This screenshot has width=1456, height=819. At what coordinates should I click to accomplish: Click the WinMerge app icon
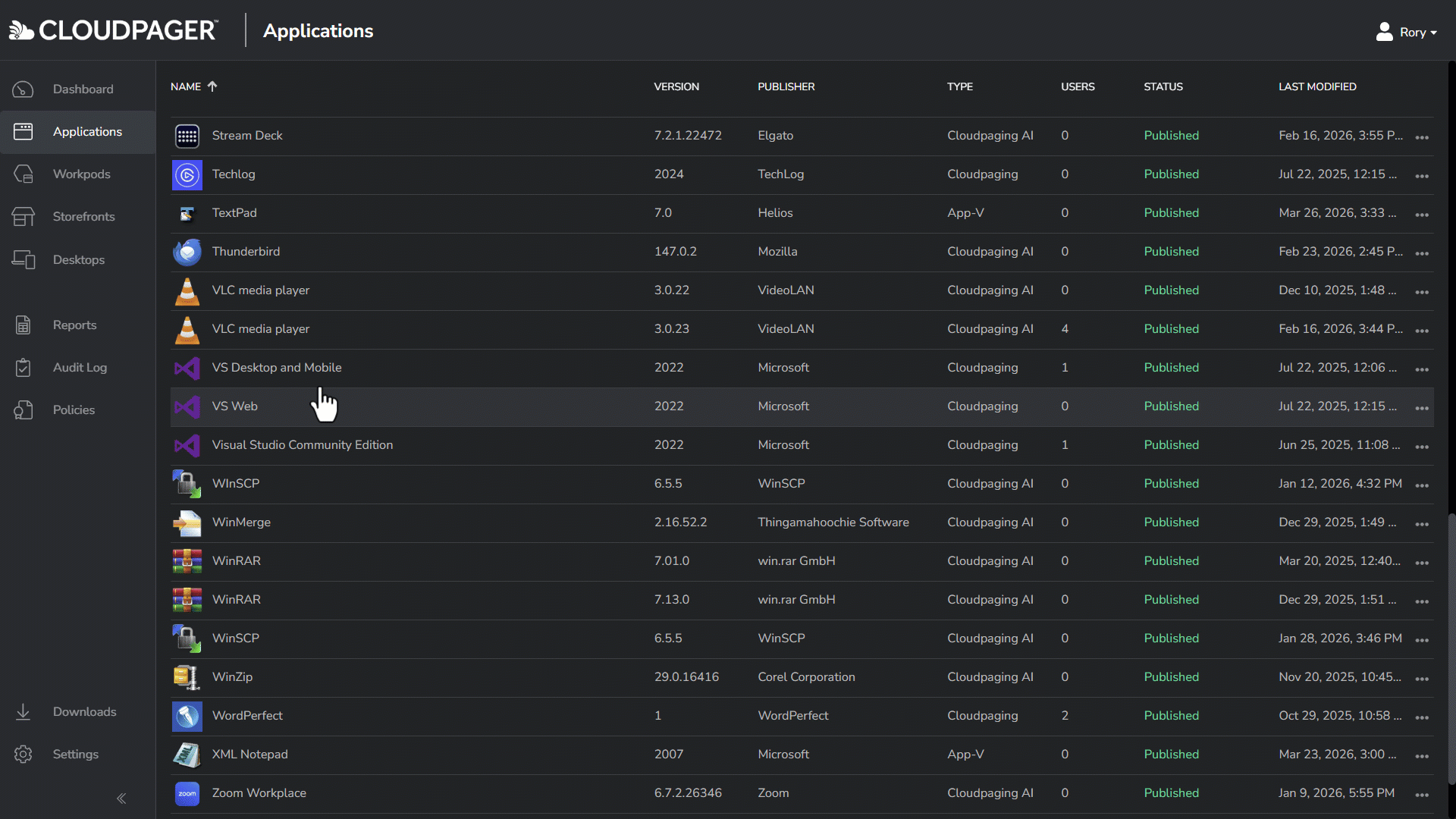click(x=187, y=522)
